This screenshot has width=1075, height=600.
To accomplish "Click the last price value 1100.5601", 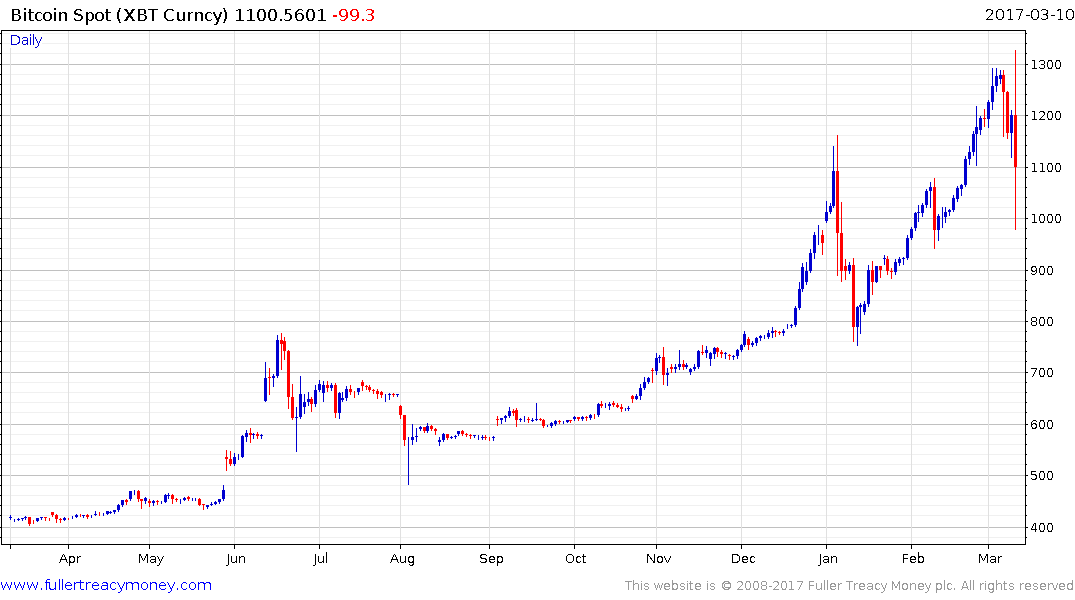I will [x=280, y=15].
